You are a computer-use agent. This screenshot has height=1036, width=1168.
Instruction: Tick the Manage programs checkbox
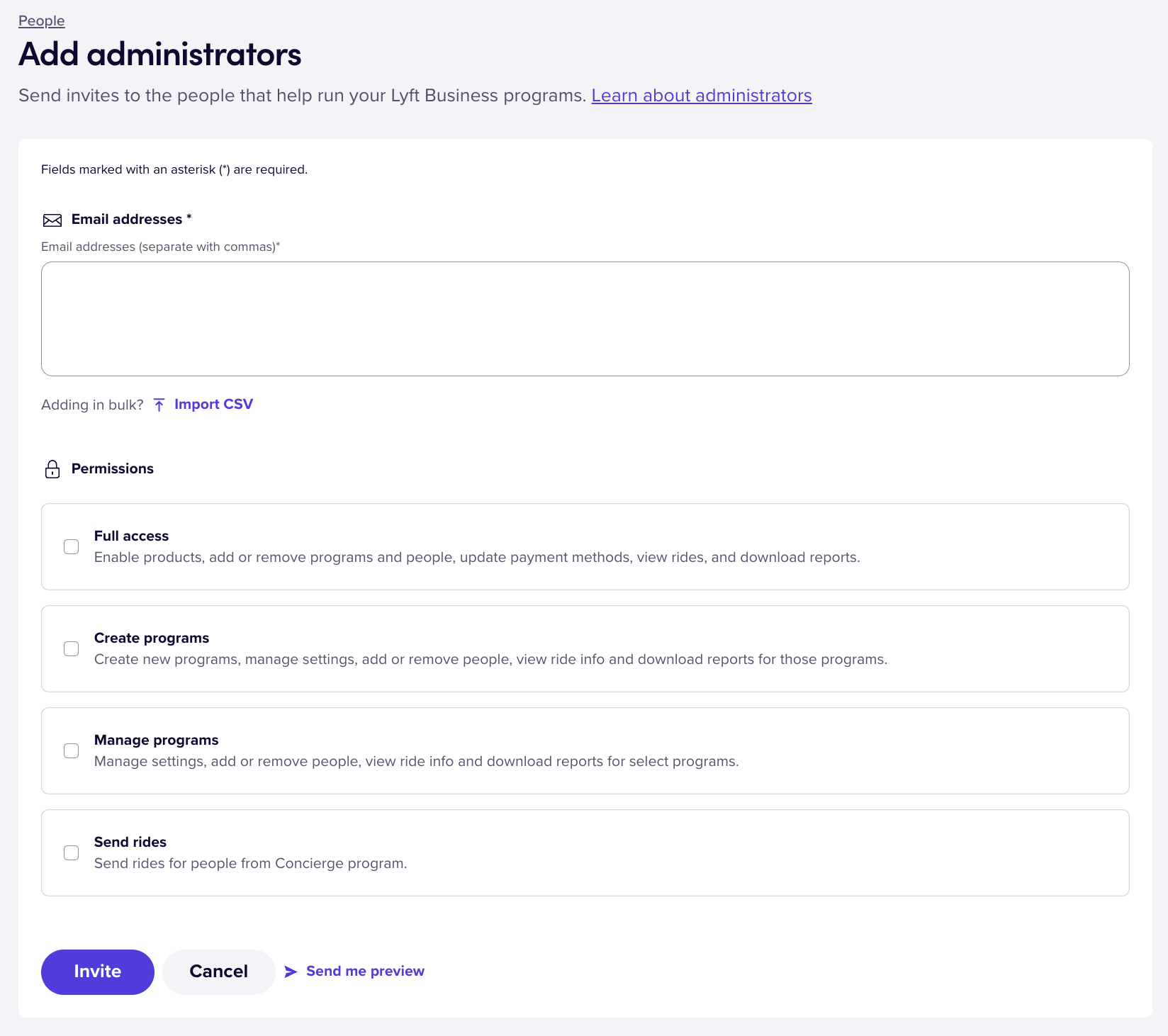pyautogui.click(x=72, y=750)
